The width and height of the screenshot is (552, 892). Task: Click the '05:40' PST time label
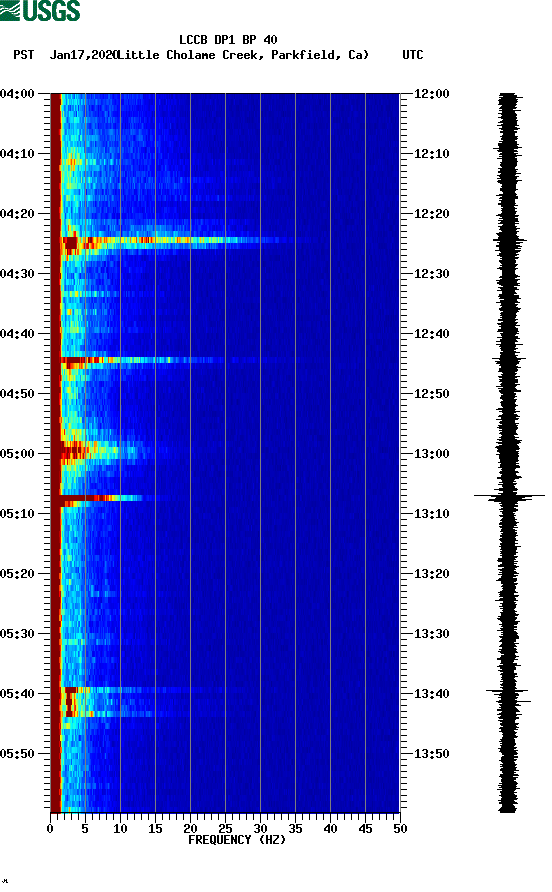17,693
